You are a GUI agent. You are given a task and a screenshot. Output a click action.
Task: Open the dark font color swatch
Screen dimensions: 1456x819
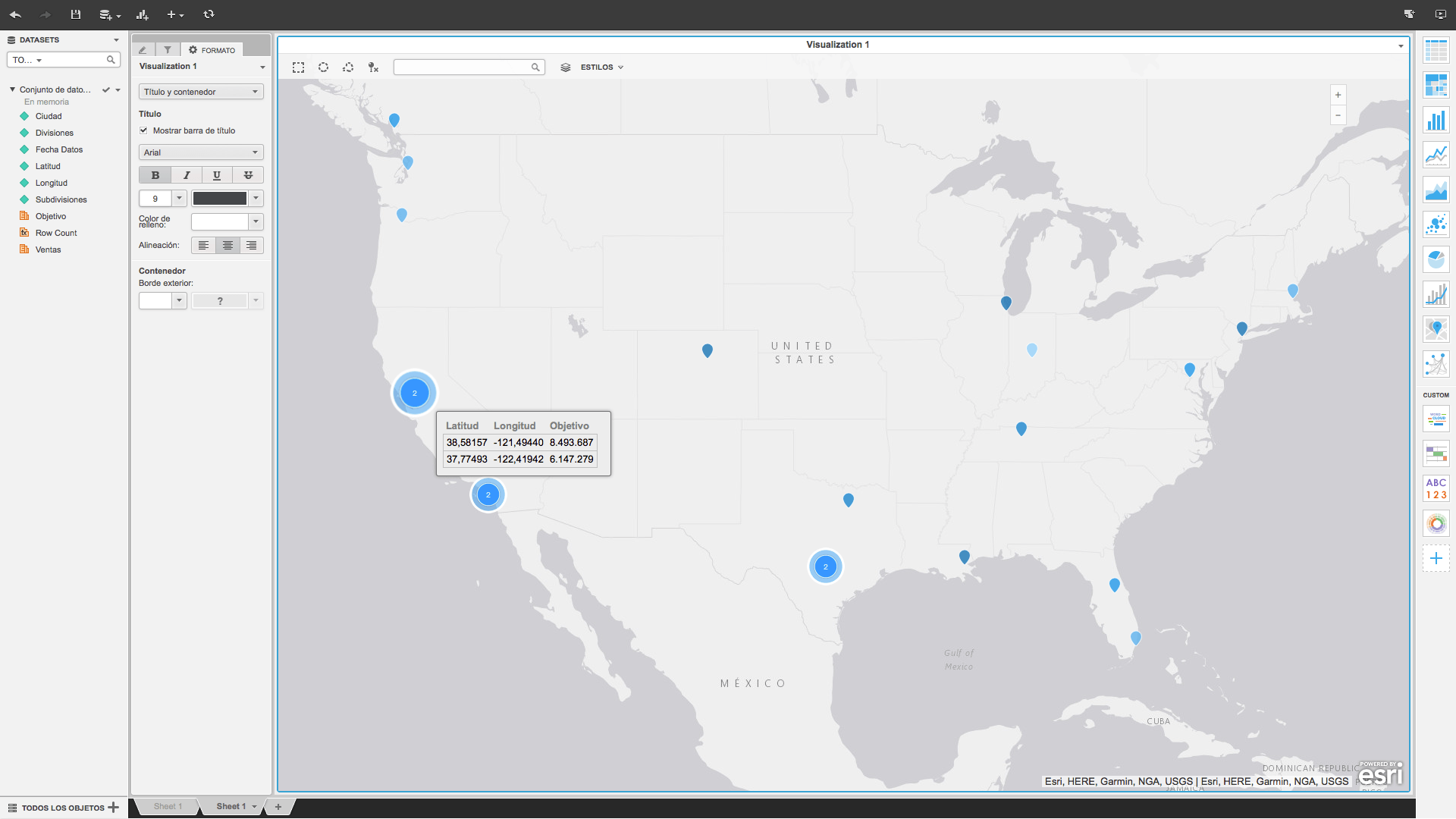(227, 199)
